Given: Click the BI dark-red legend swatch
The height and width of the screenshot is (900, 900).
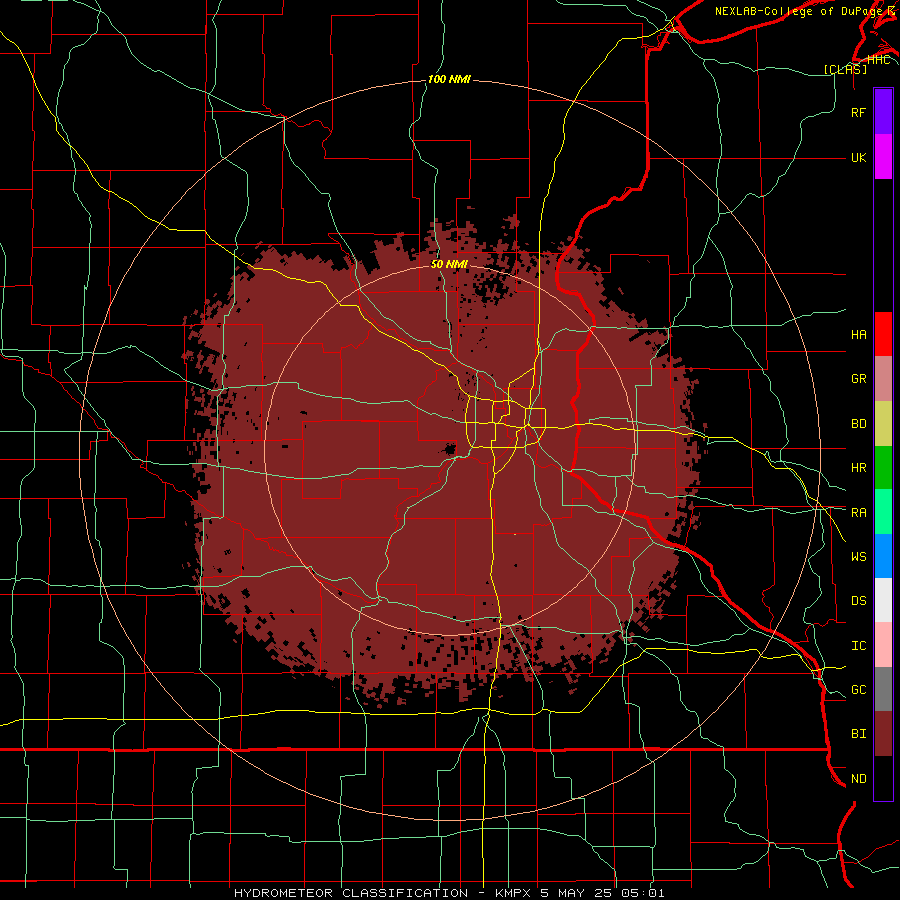Looking at the screenshot, I should tap(883, 734).
